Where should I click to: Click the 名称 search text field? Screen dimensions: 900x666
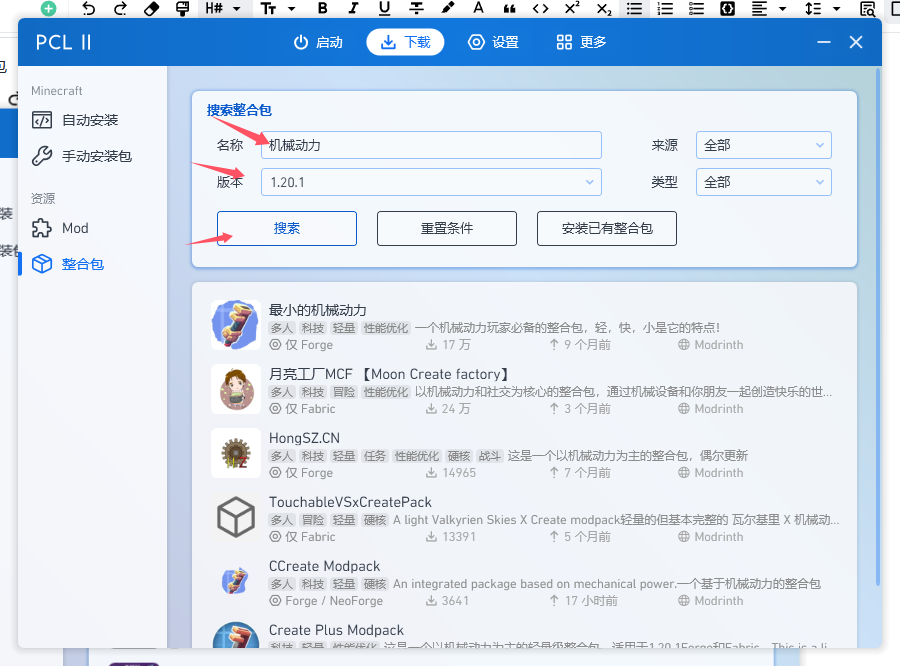click(x=431, y=145)
